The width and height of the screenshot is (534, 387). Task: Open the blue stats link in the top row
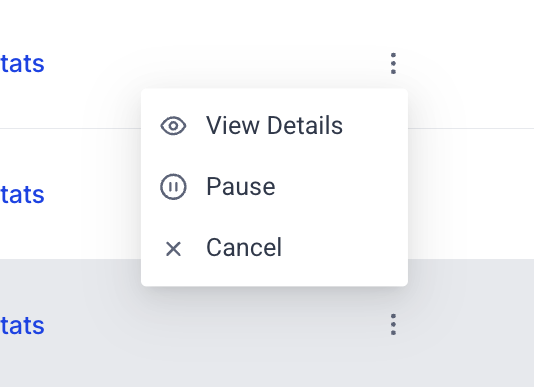click(22, 63)
